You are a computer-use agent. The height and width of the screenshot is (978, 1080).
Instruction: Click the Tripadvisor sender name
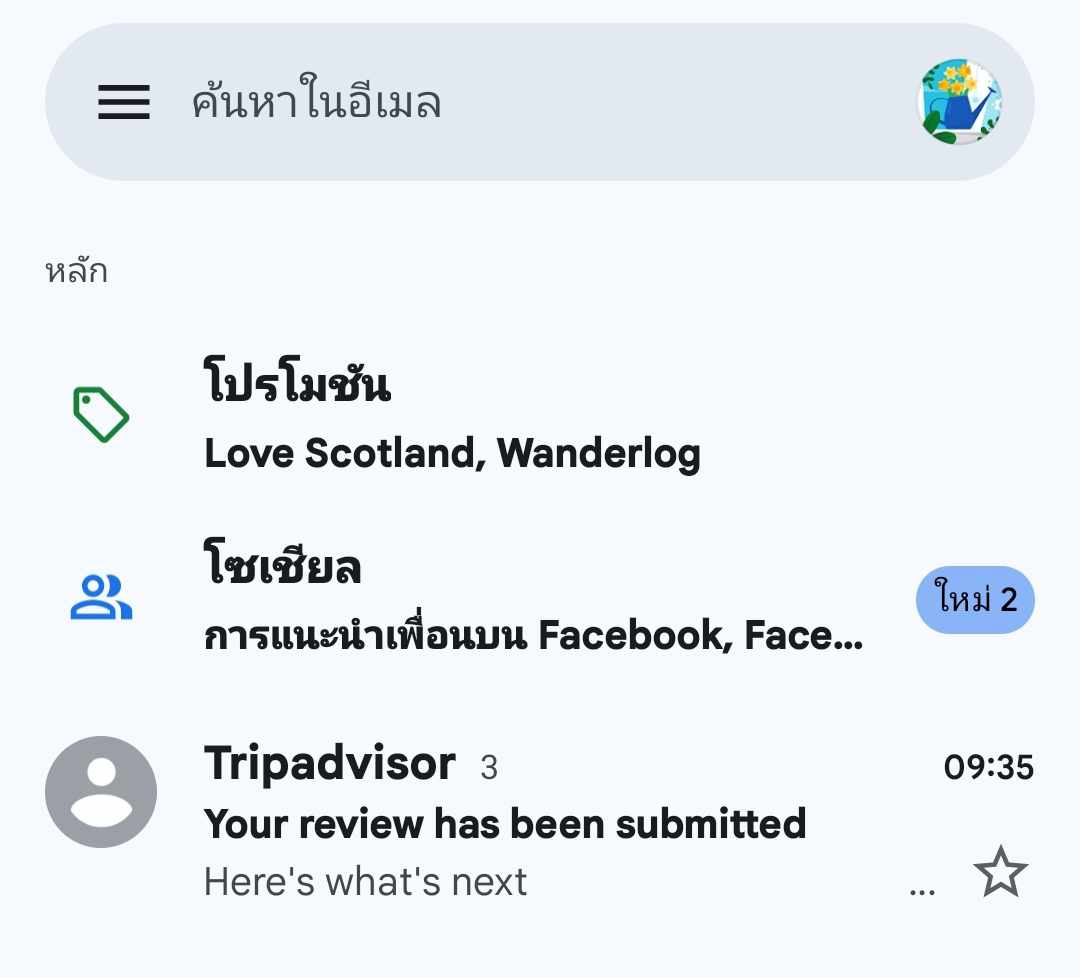(x=330, y=764)
